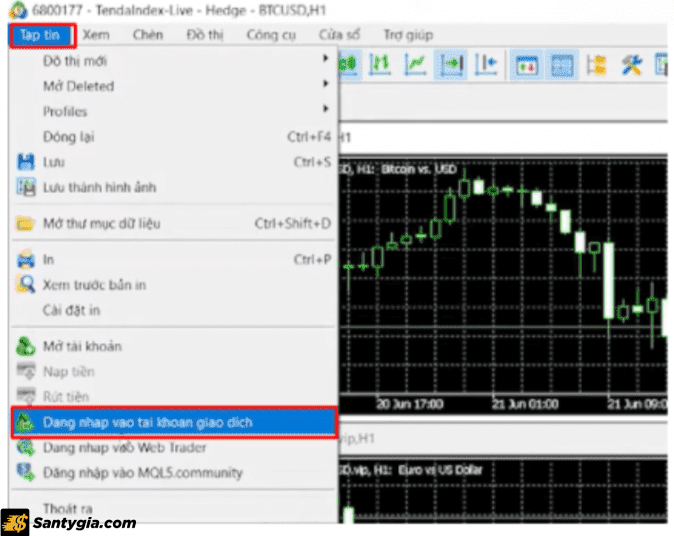674x536 pixels.
Task: Click the Lưu thành hình ảnh icon
Action: point(25,187)
